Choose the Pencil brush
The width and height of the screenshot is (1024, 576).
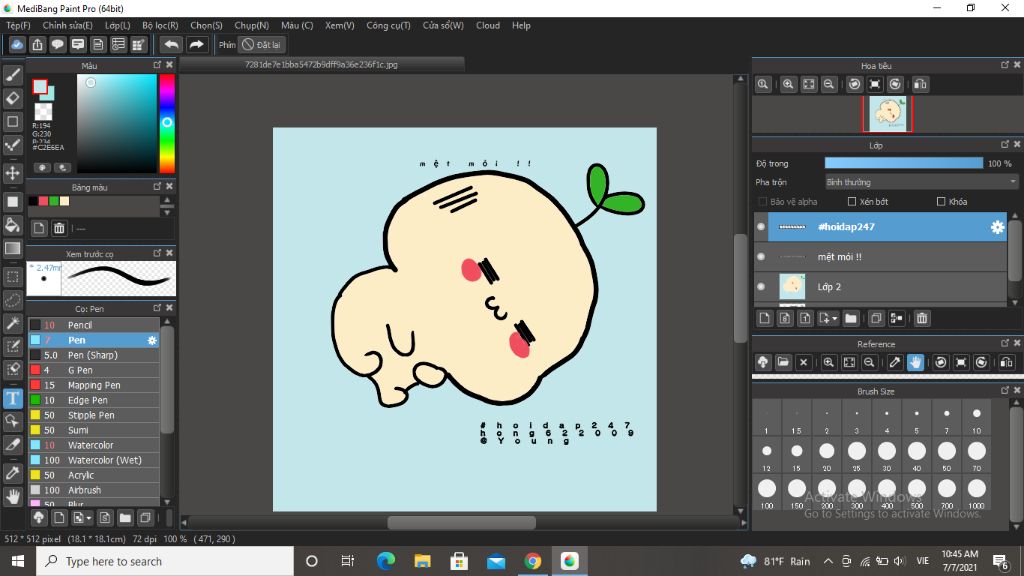click(x=93, y=325)
